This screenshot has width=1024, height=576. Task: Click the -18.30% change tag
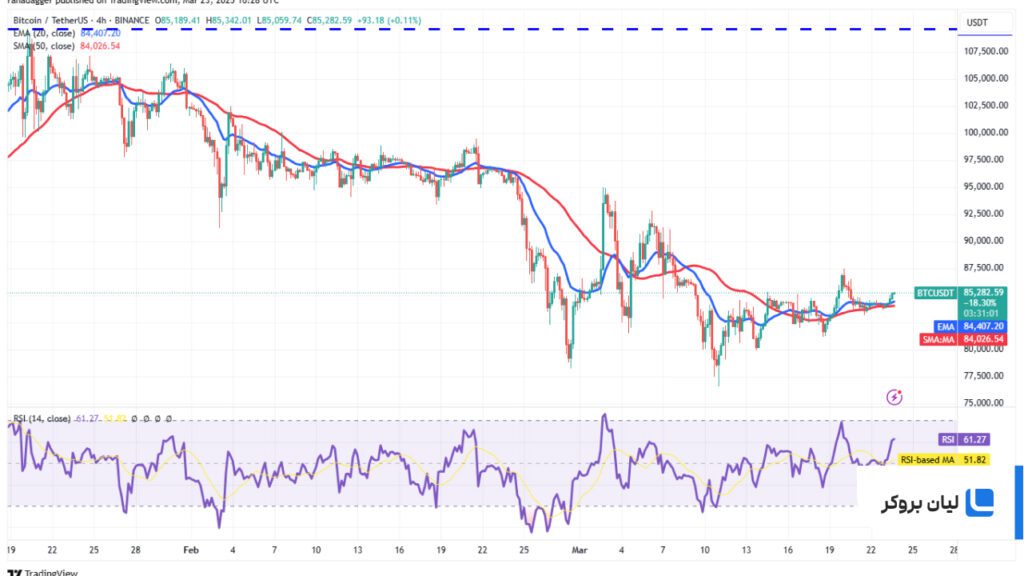tap(980, 303)
